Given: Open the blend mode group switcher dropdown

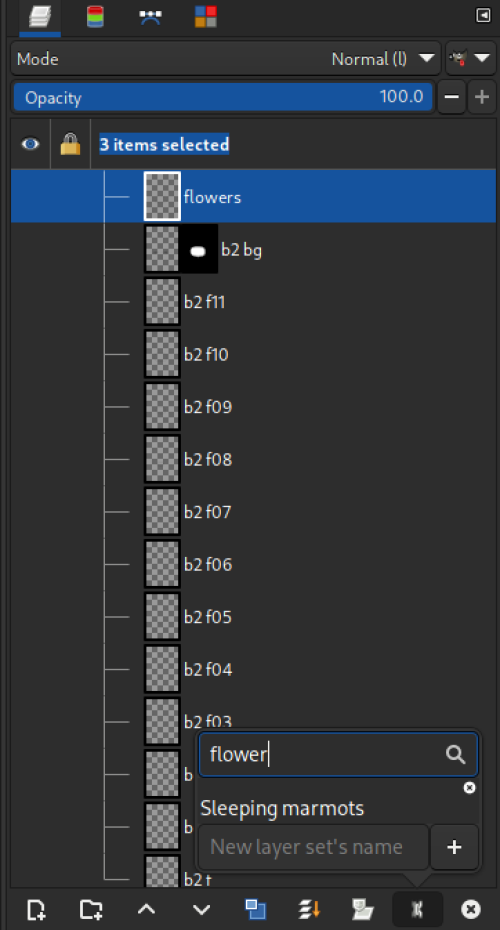Looking at the screenshot, I should 471,58.
